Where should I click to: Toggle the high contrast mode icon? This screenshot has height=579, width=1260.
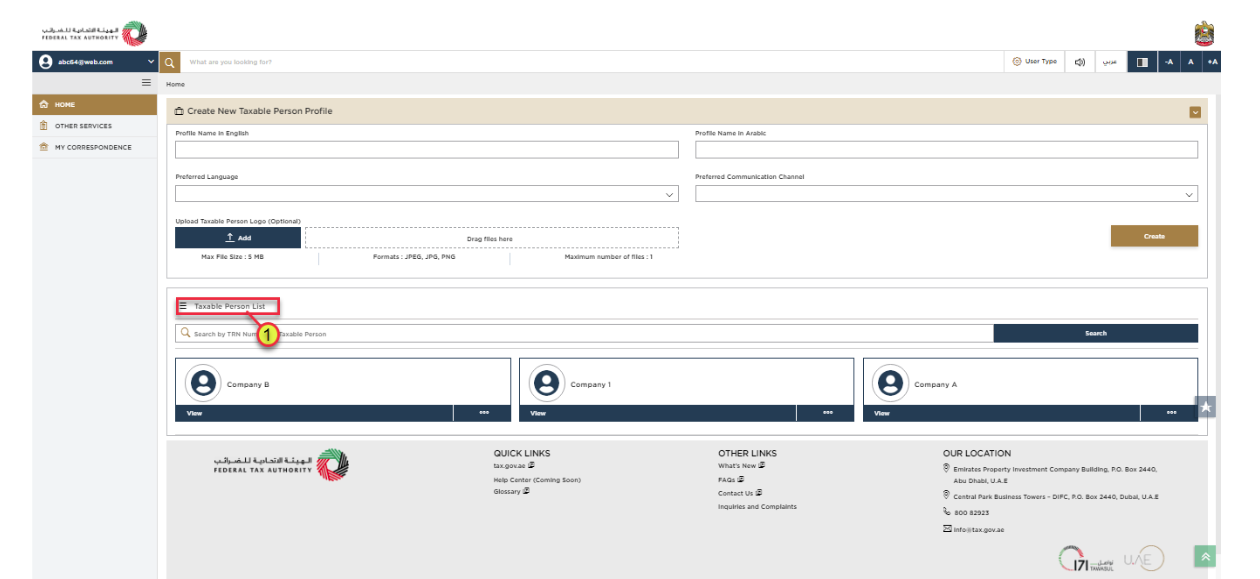(x=1142, y=62)
